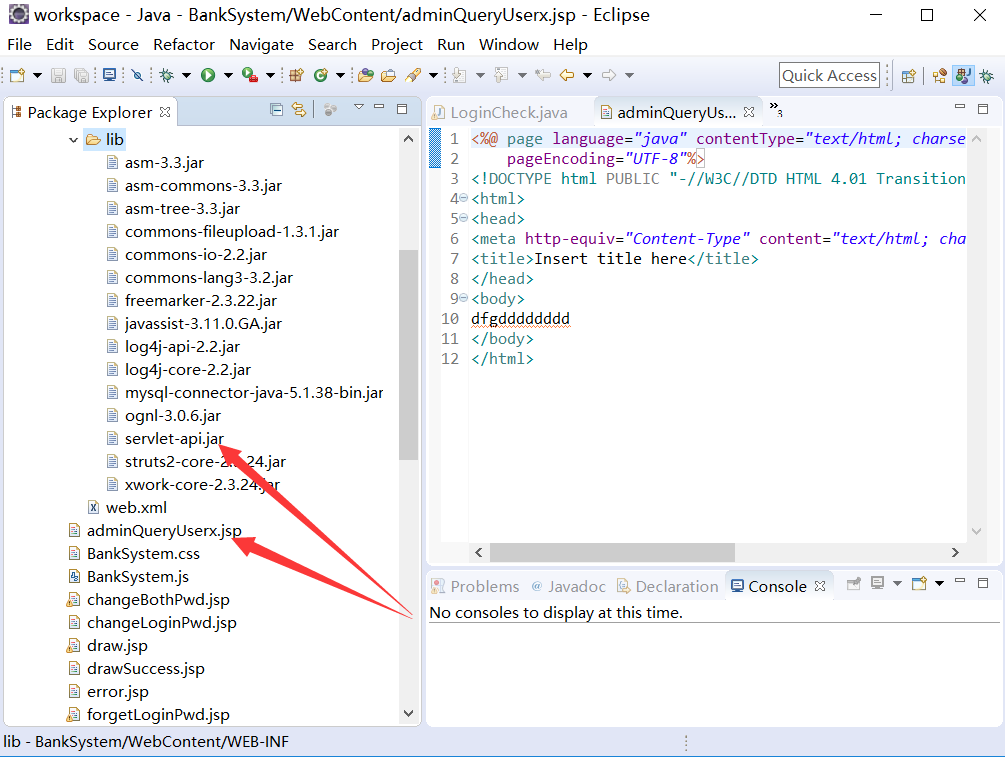Close the Package Explorer tab

click(165, 112)
